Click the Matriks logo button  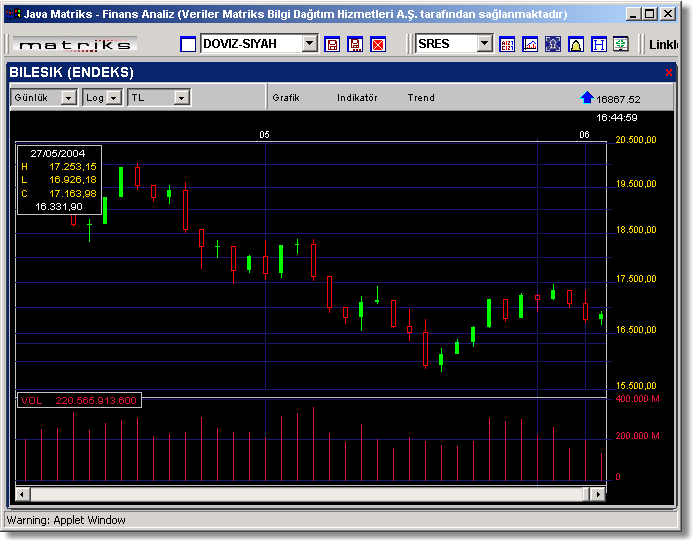click(75, 45)
